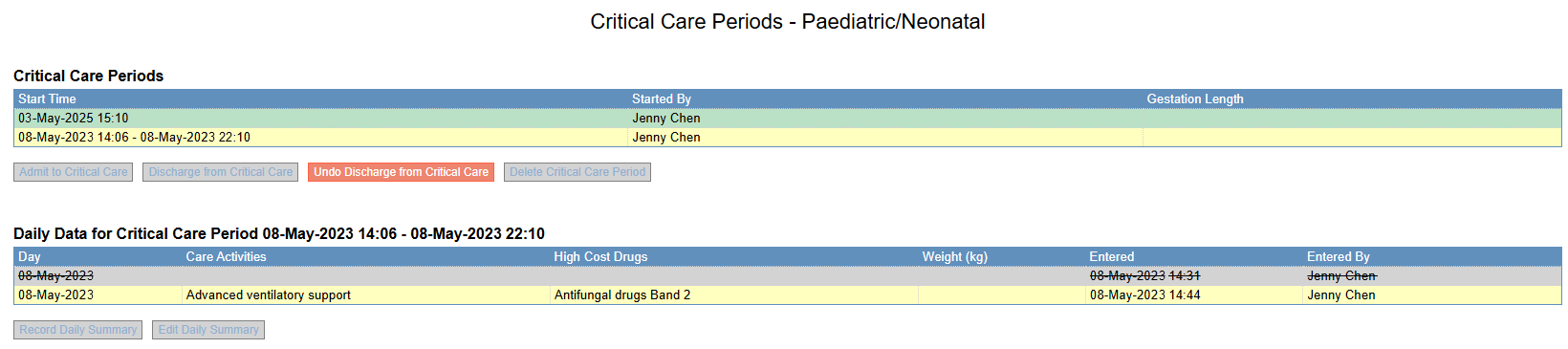The height and width of the screenshot is (349, 1568).
Task: Click the Care Activities column header
Action: click(227, 257)
